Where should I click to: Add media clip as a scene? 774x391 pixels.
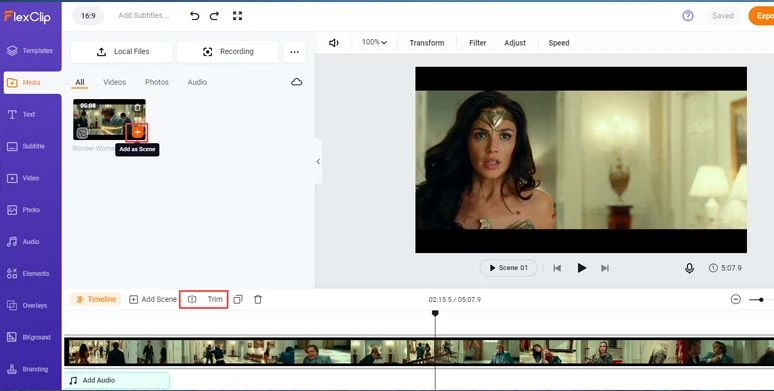coord(137,132)
